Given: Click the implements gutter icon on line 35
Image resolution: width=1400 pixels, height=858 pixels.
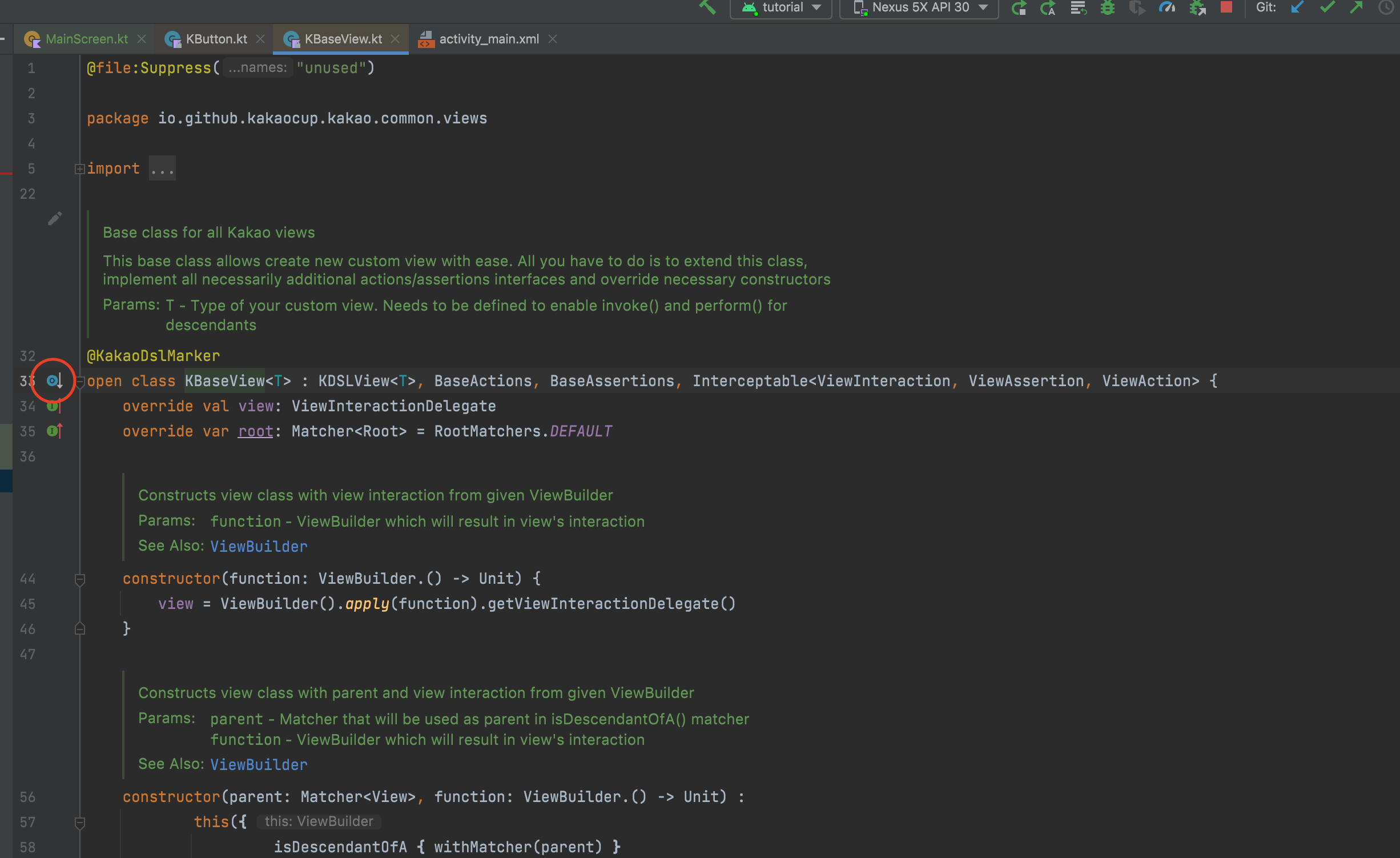Looking at the screenshot, I should point(54,431).
